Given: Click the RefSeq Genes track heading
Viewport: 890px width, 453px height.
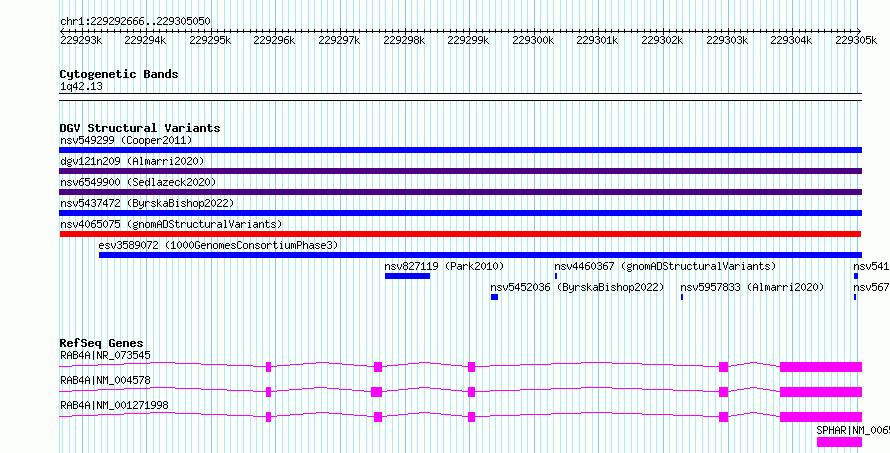Looking at the screenshot, I should point(102,343).
